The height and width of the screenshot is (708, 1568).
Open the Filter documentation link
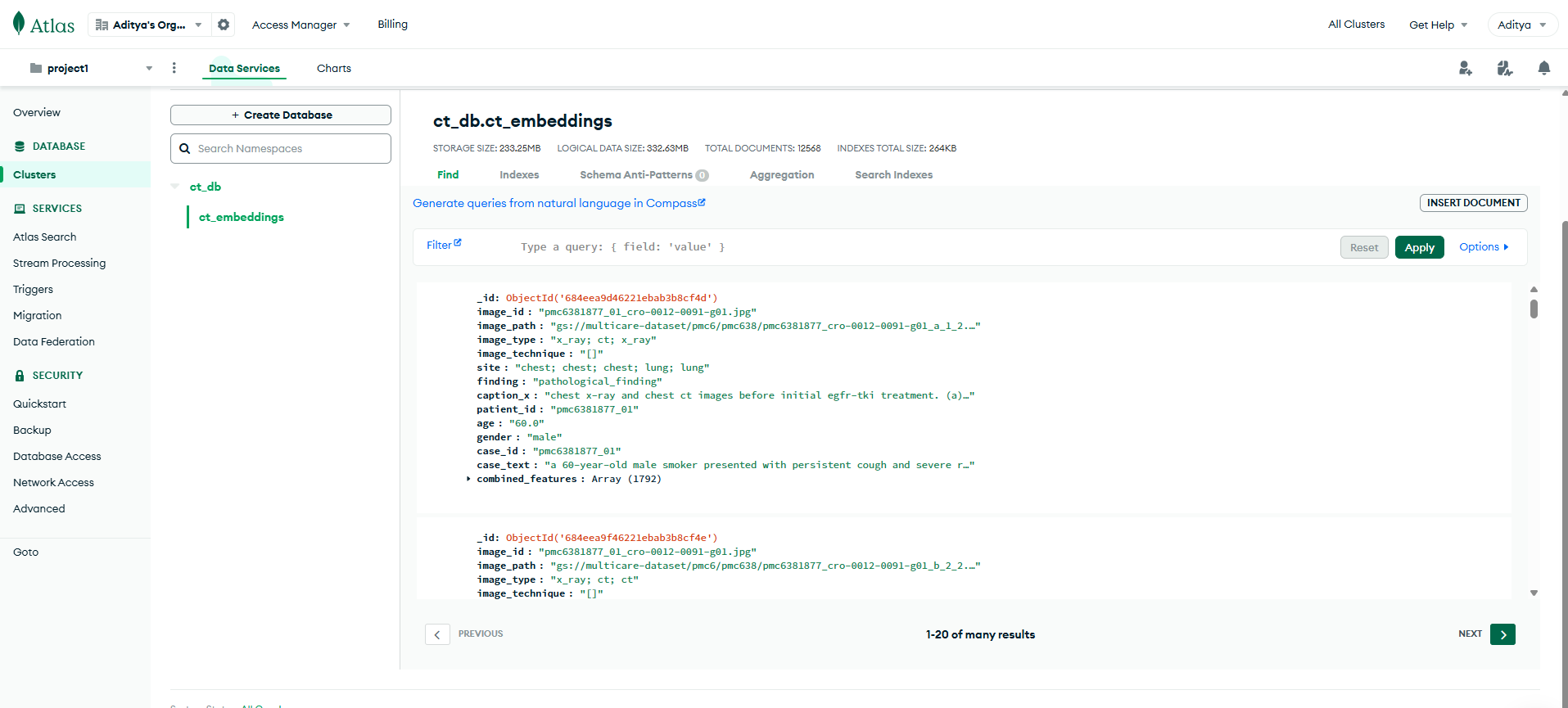click(444, 245)
